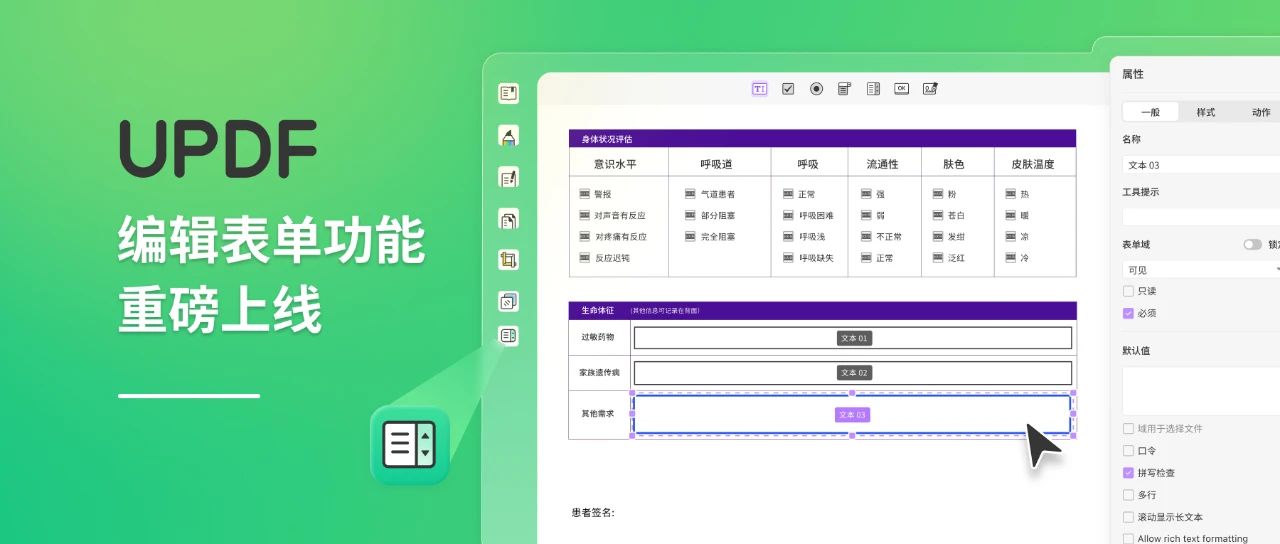Click the 名称 field containing 文本 03

click(1201, 165)
